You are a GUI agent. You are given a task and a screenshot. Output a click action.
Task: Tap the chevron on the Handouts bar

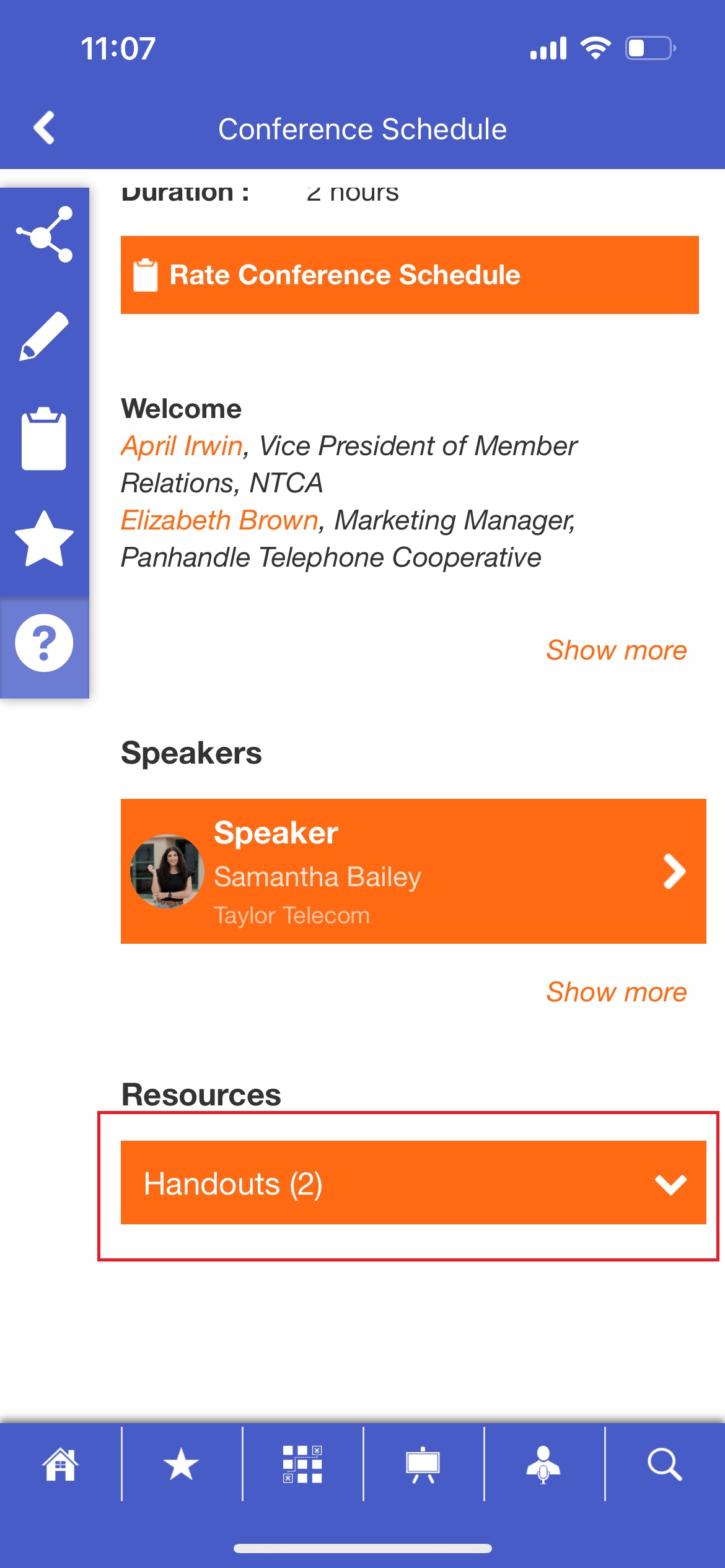click(671, 1184)
